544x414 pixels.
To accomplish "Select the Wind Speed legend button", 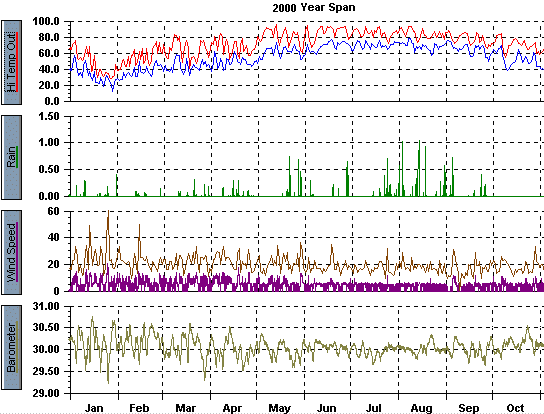I will 12,252.
